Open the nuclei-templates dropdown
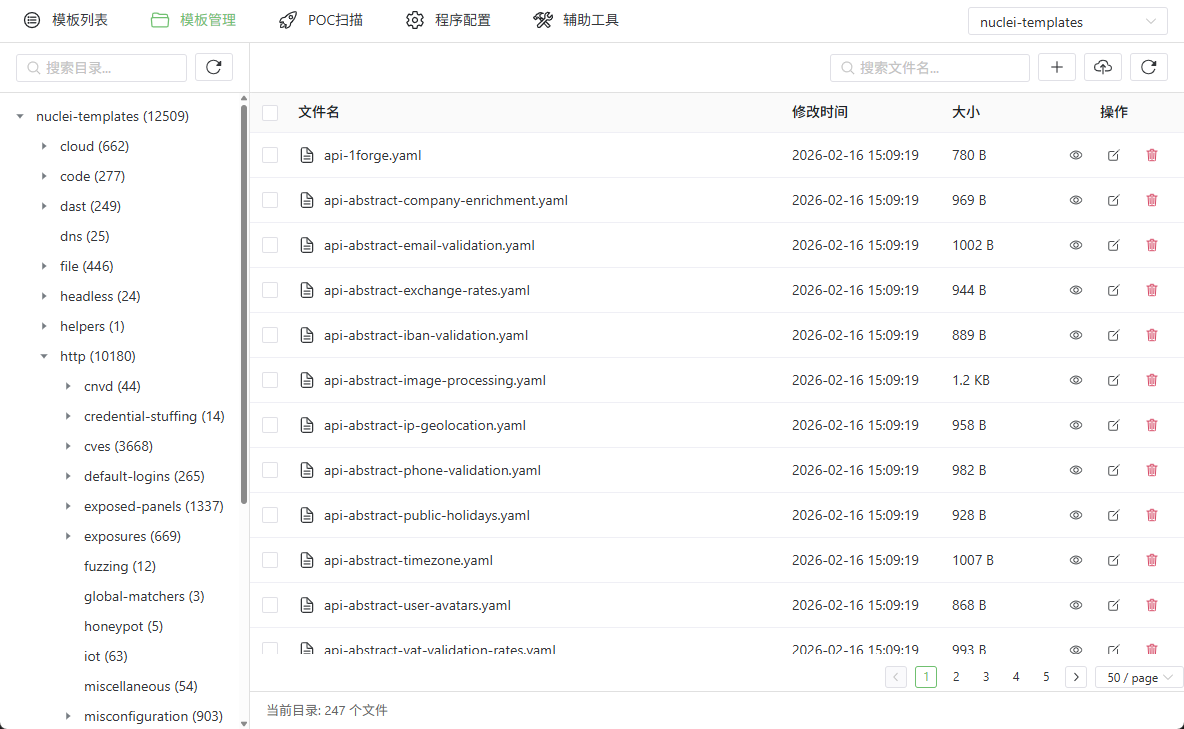The width and height of the screenshot is (1184, 729). tap(1067, 22)
